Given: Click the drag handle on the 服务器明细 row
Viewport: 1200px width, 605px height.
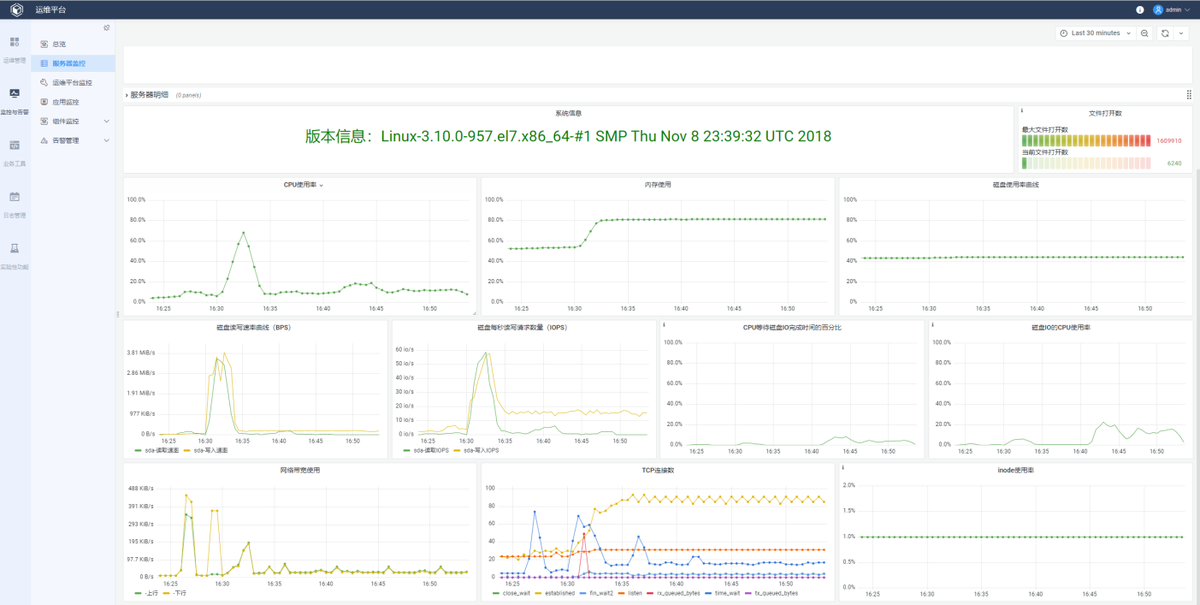Looking at the screenshot, I should (x=1188, y=95).
